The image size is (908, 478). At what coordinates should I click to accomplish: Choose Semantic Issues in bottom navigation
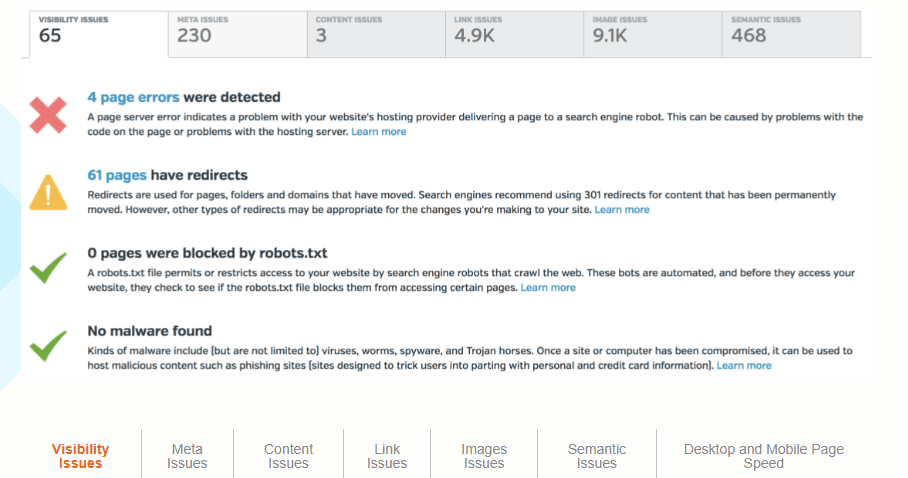597,456
